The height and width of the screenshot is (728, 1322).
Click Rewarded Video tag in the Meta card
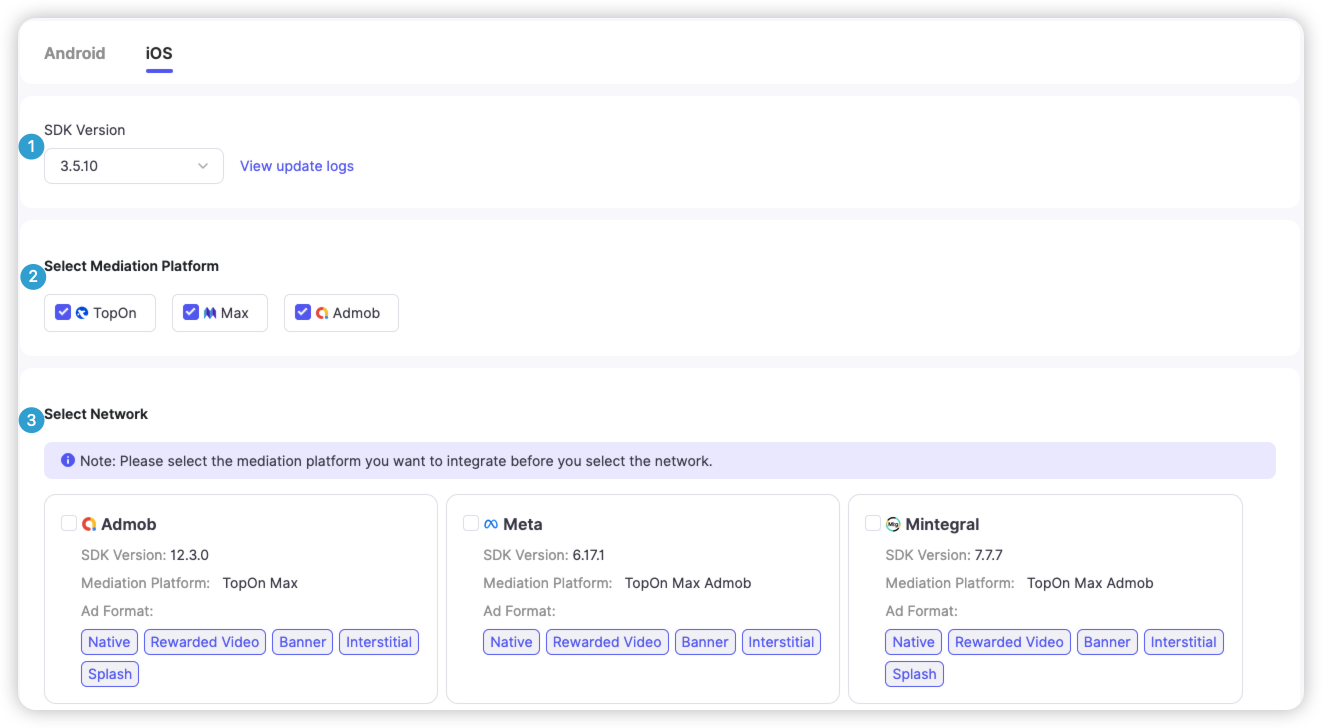pos(607,642)
